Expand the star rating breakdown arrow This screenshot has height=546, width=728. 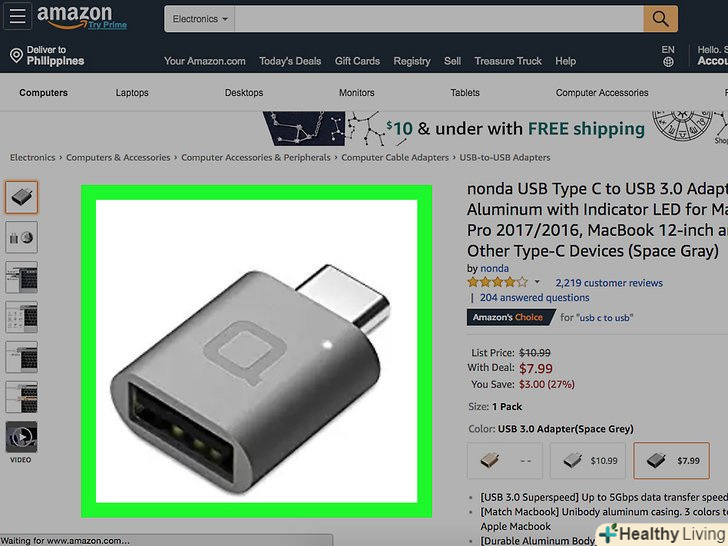[537, 282]
